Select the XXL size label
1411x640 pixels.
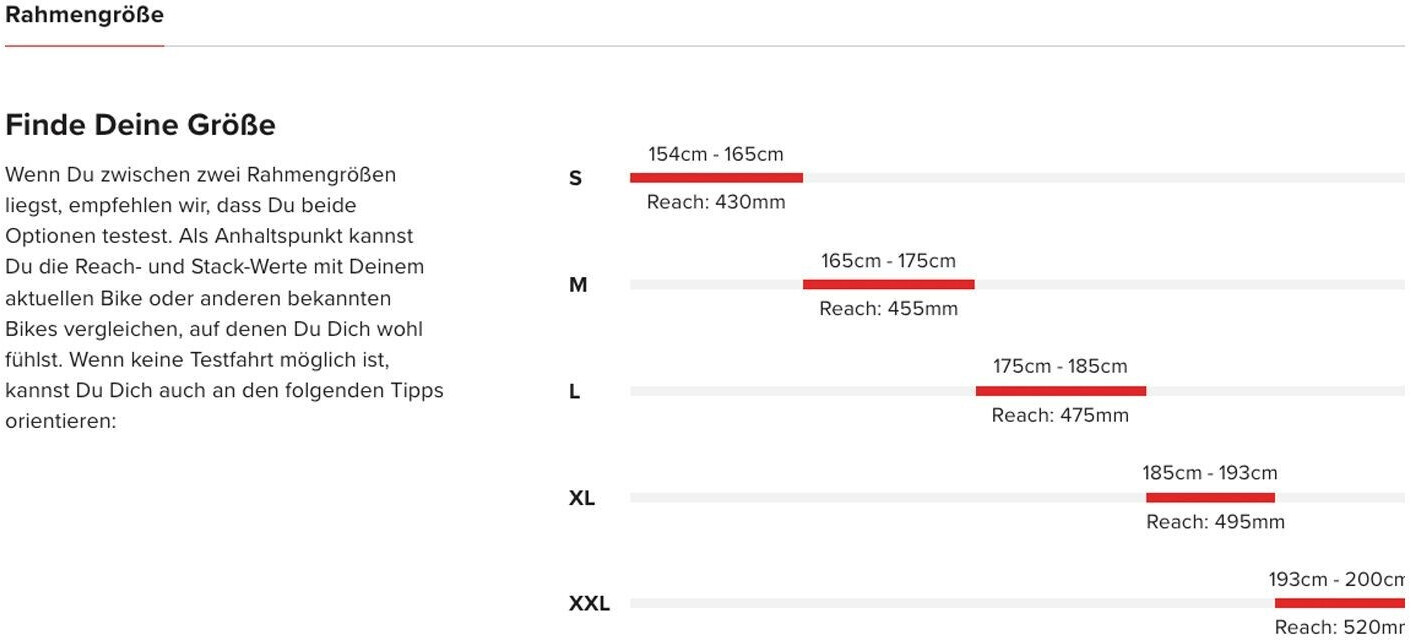(589, 604)
